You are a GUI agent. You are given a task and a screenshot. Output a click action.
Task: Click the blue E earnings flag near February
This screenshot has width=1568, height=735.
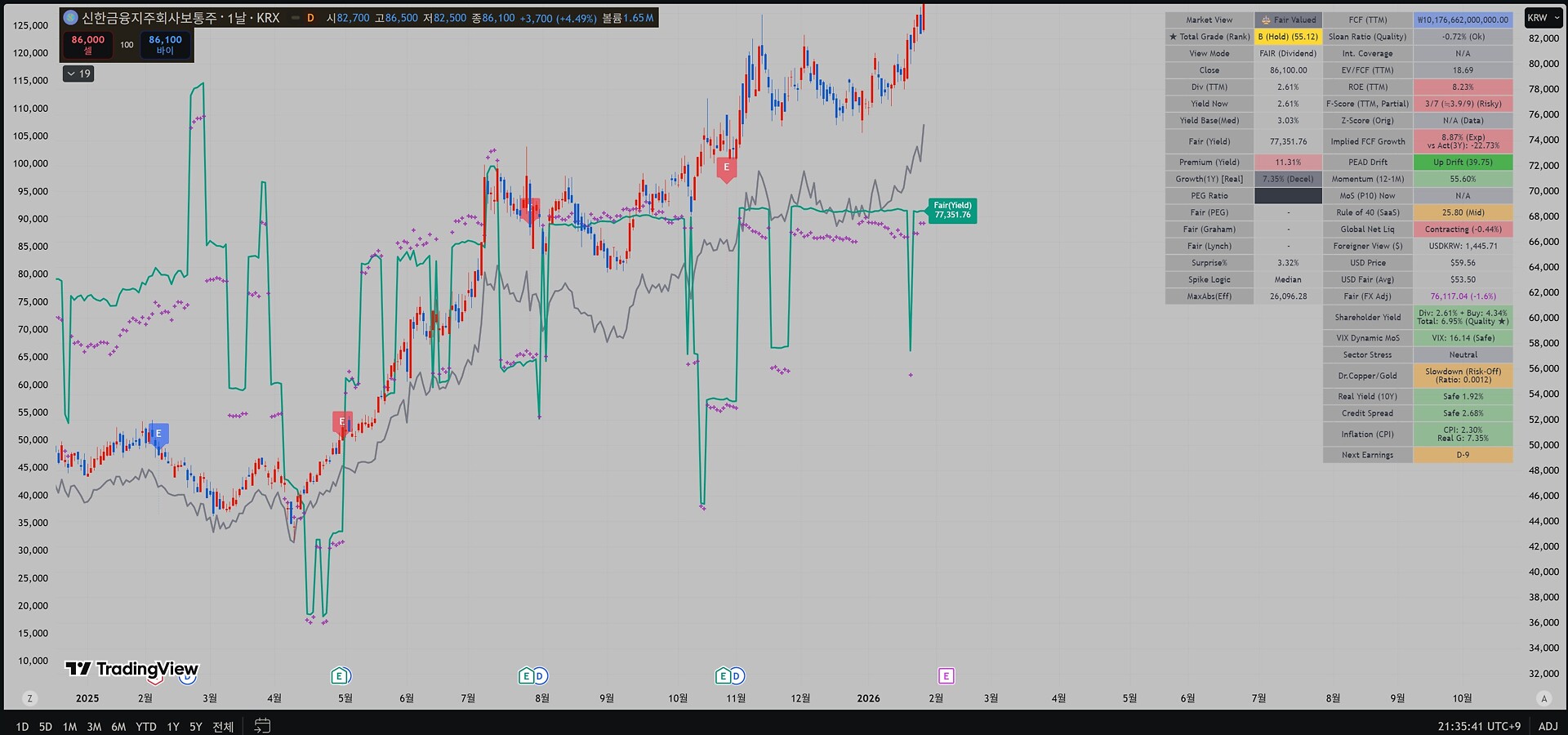coord(158,434)
